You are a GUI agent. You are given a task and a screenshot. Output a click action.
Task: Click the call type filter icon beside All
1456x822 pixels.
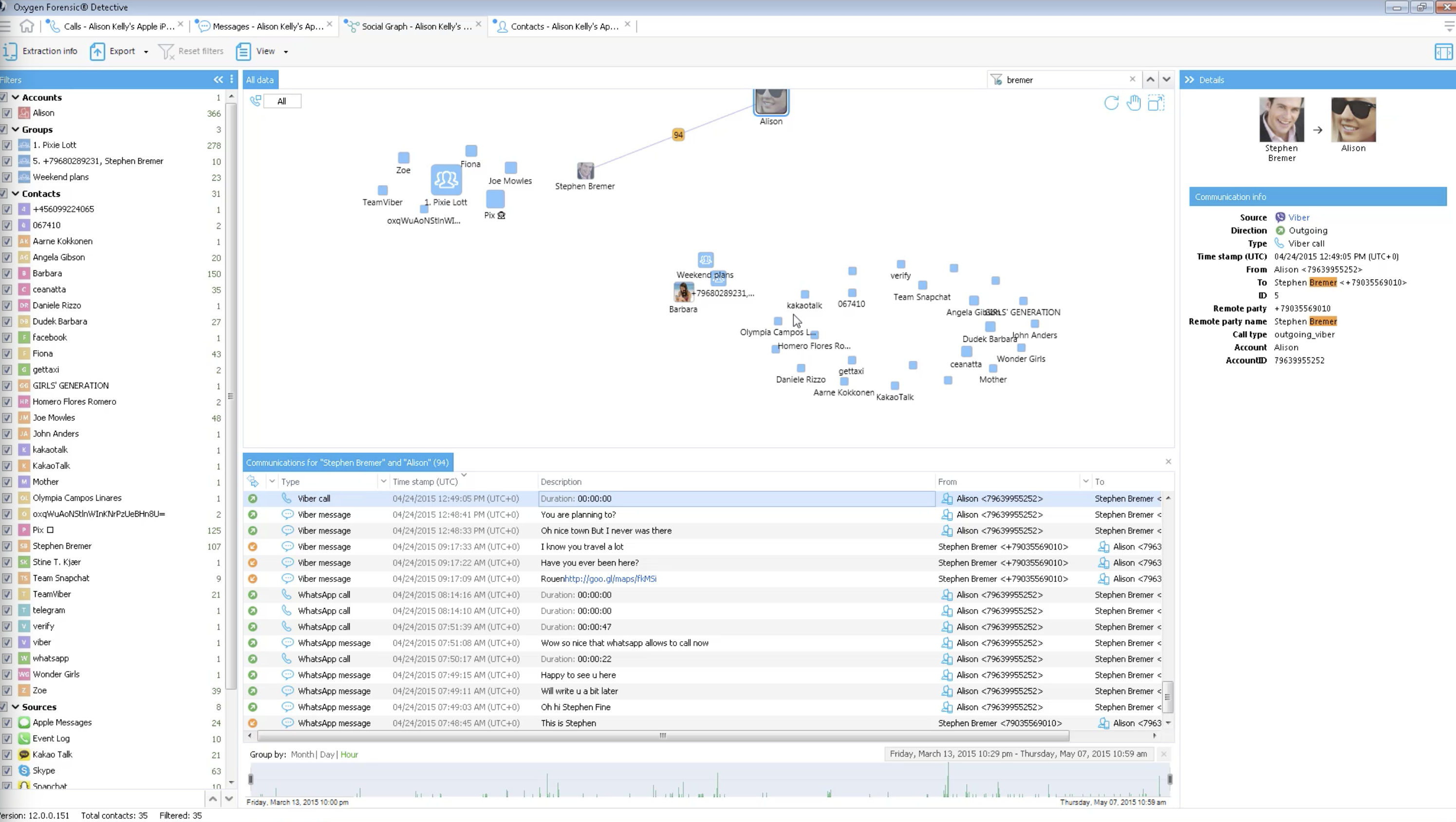click(256, 101)
